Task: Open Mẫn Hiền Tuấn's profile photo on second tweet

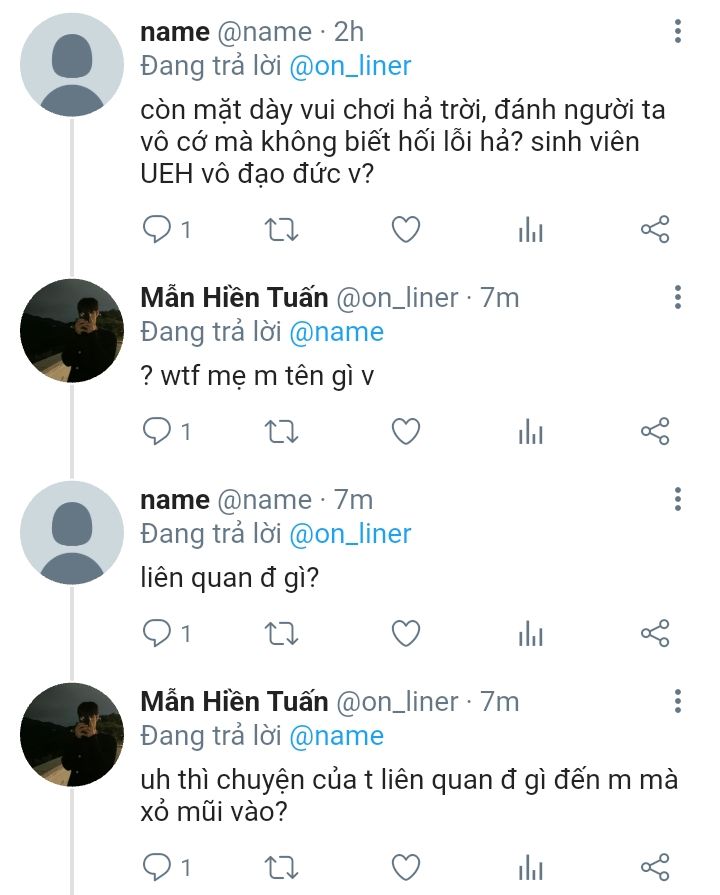Action: coord(71,330)
